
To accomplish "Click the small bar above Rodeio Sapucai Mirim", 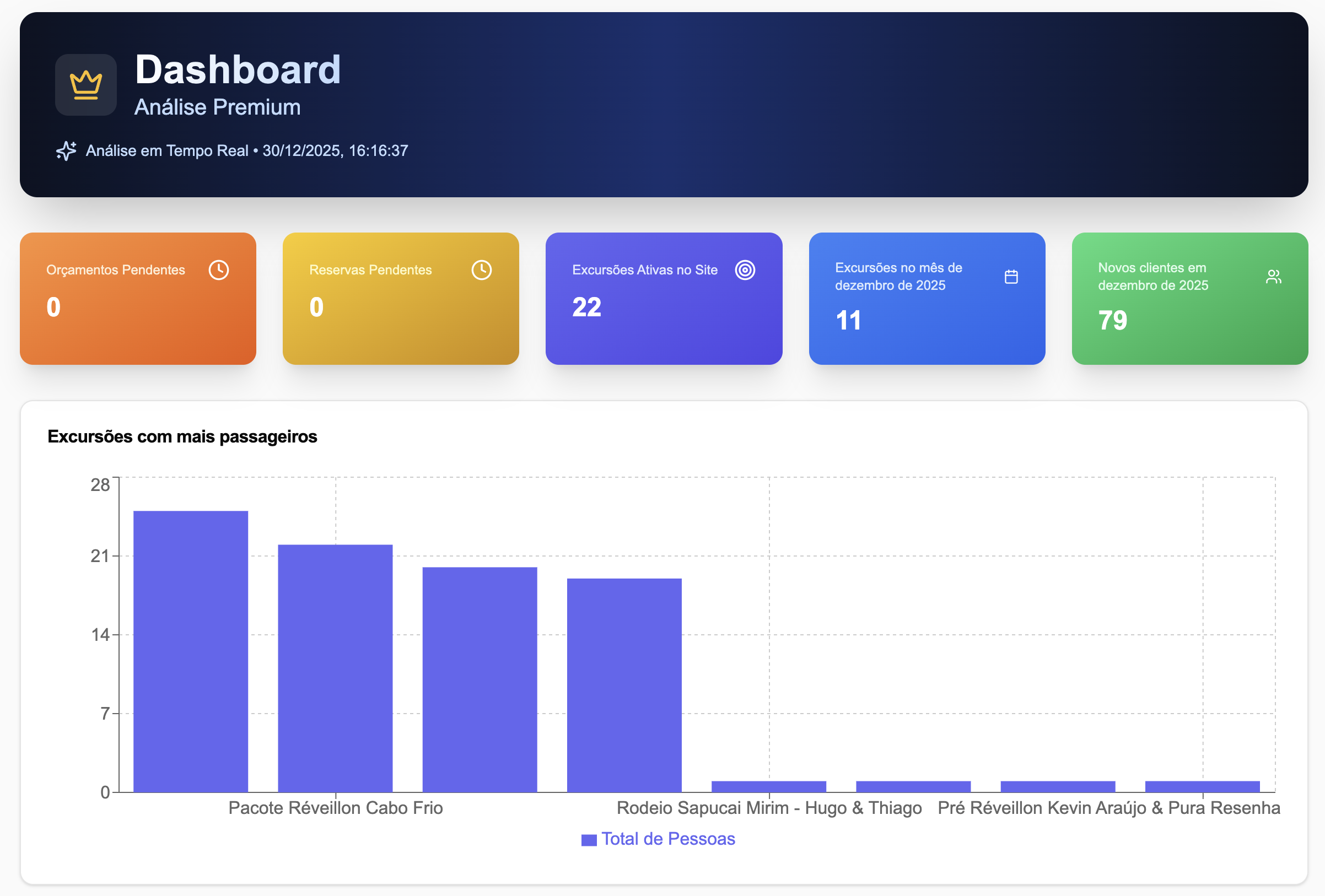I will pyautogui.click(x=768, y=786).
